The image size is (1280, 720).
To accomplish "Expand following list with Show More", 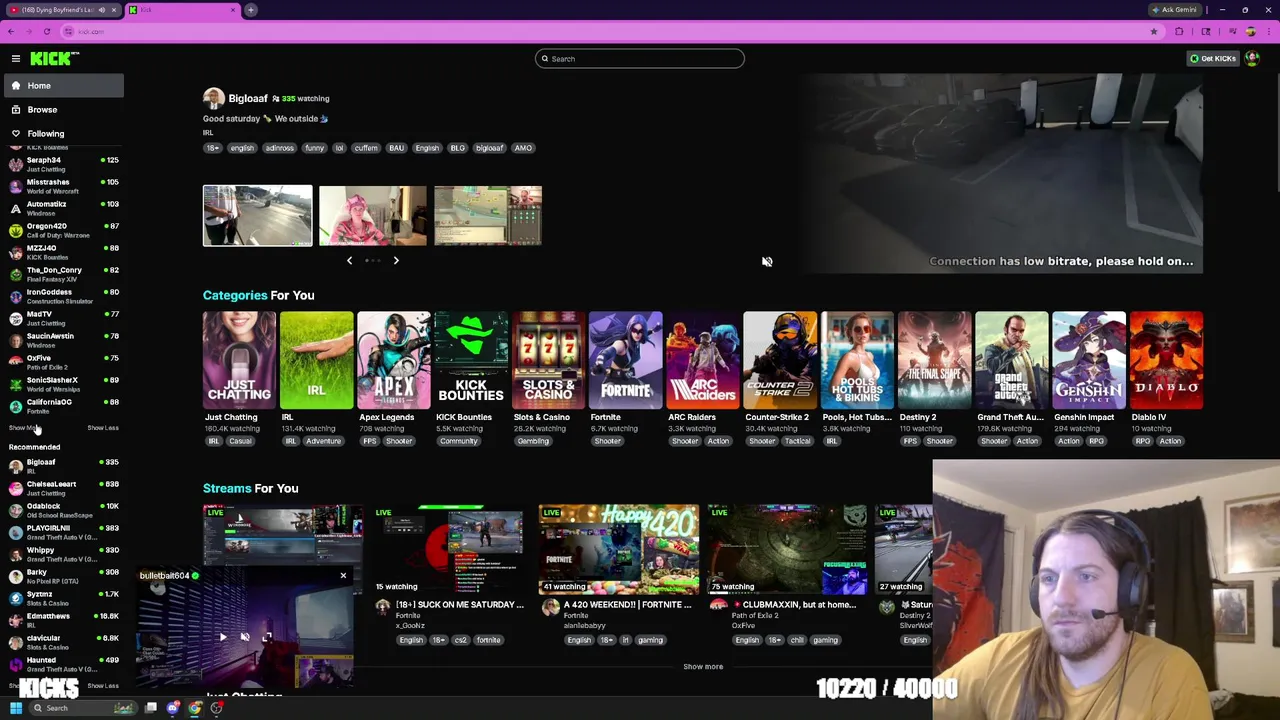I will (24, 428).
